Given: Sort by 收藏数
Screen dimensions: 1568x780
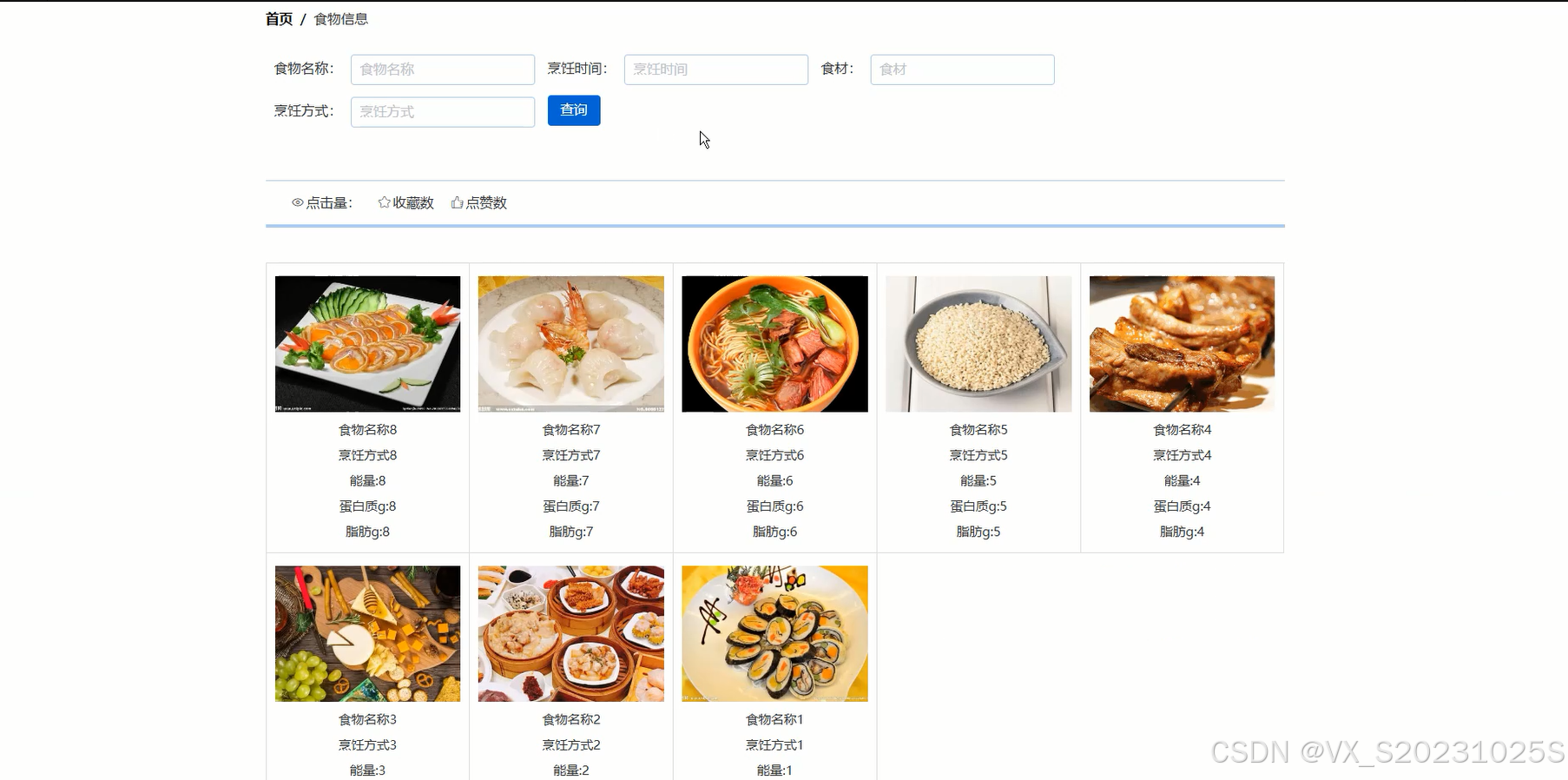Looking at the screenshot, I should point(405,202).
